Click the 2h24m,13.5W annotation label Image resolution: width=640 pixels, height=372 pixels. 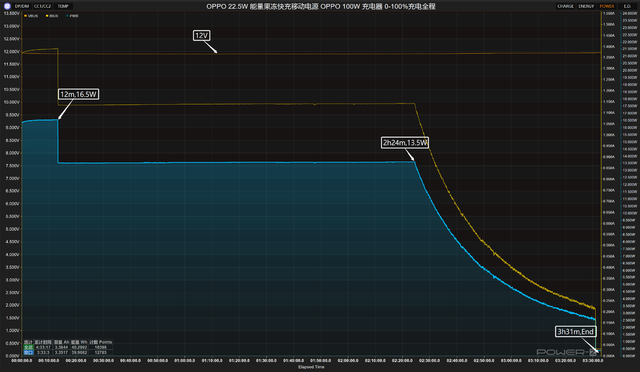tap(405, 143)
